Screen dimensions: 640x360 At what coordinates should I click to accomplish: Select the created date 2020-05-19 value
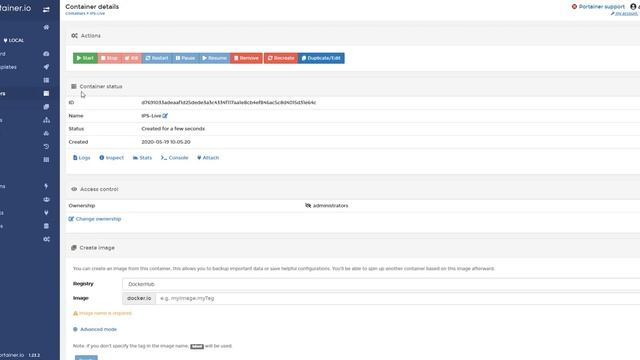pos(166,142)
